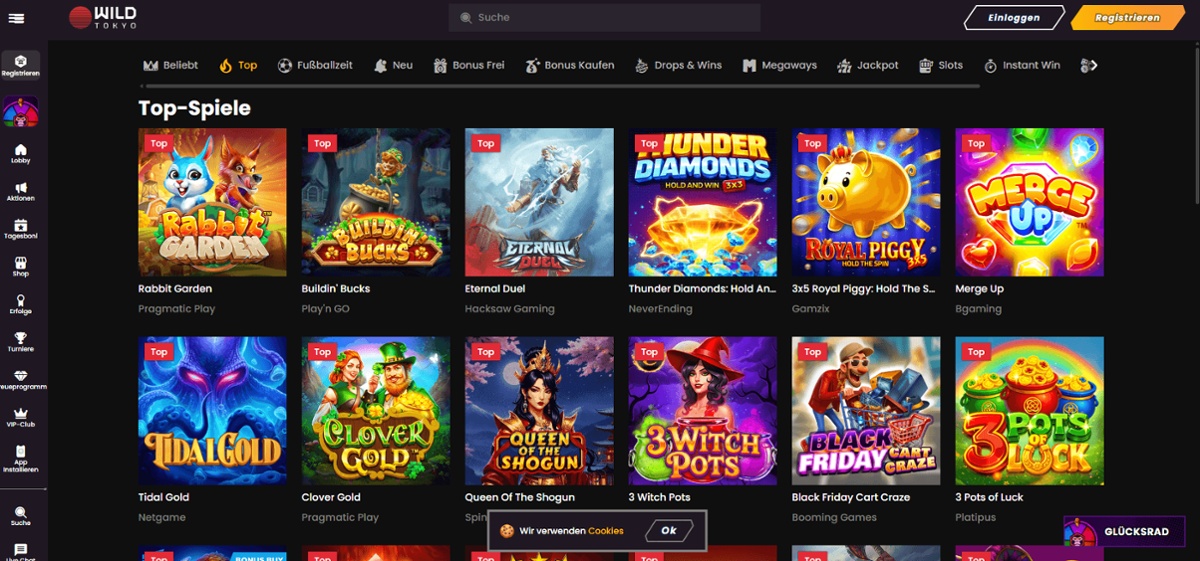Image resolution: width=1200 pixels, height=561 pixels.
Task: Open the Cookies link
Action: tap(606, 531)
